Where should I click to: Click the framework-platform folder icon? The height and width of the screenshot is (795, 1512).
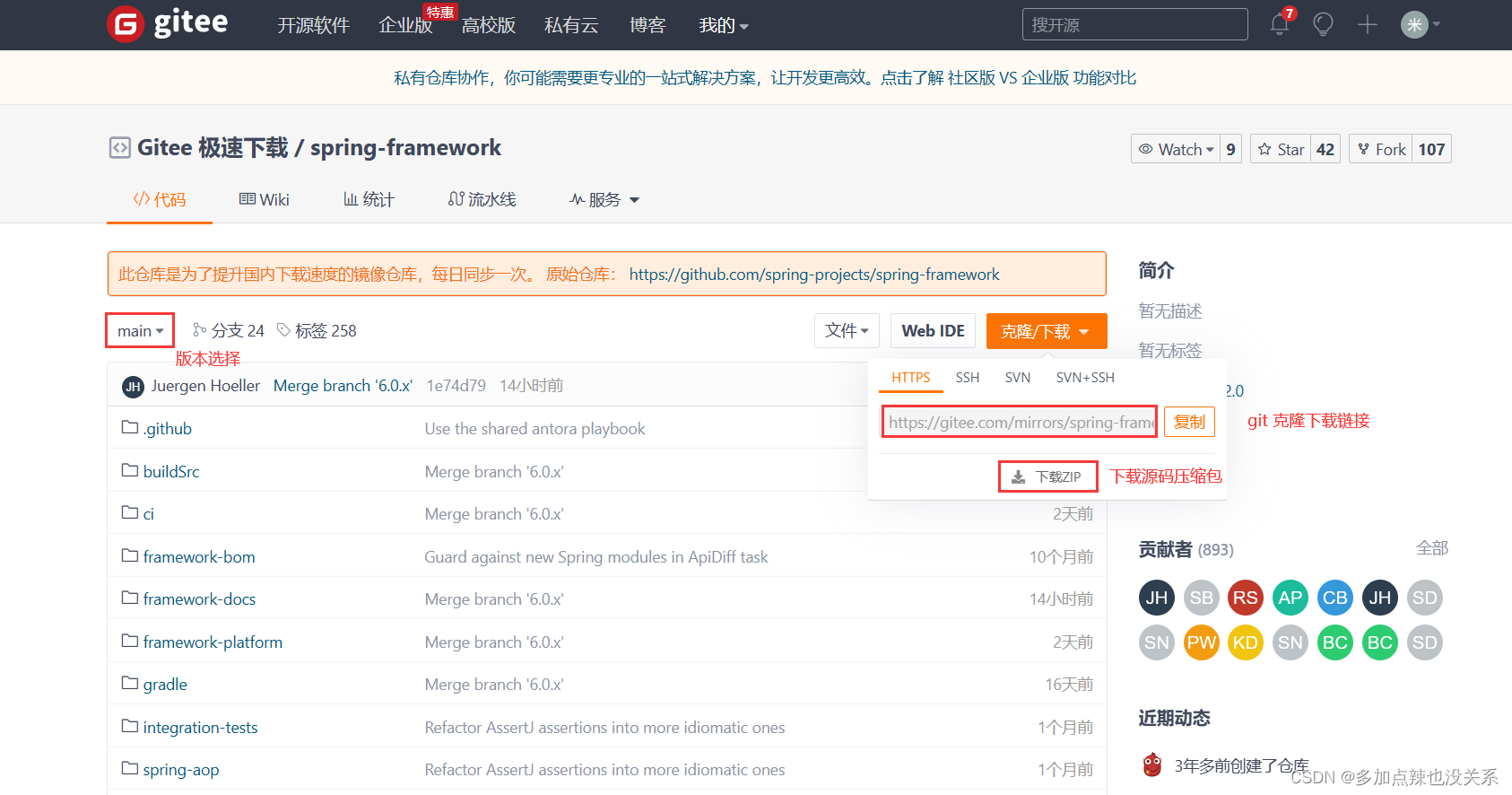130,641
